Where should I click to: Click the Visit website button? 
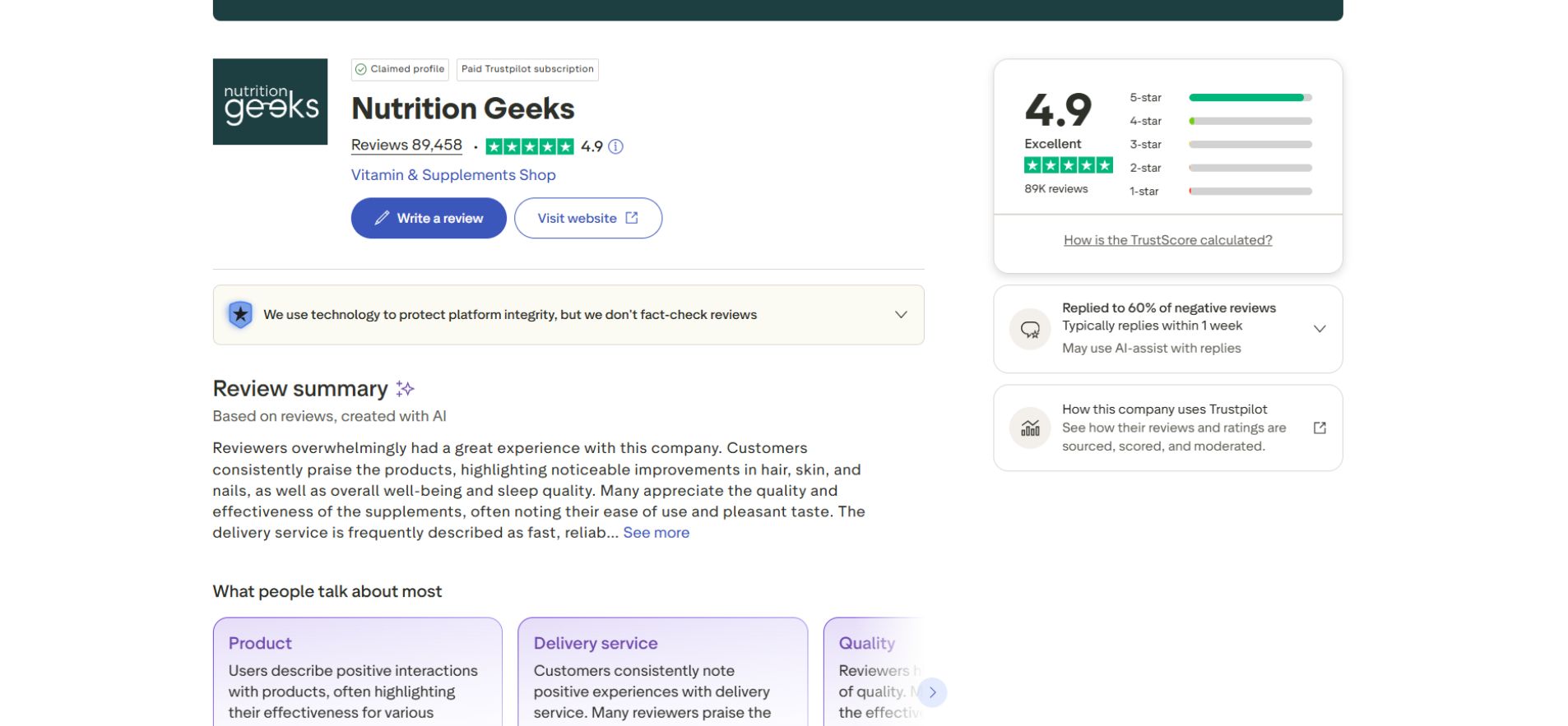point(588,218)
